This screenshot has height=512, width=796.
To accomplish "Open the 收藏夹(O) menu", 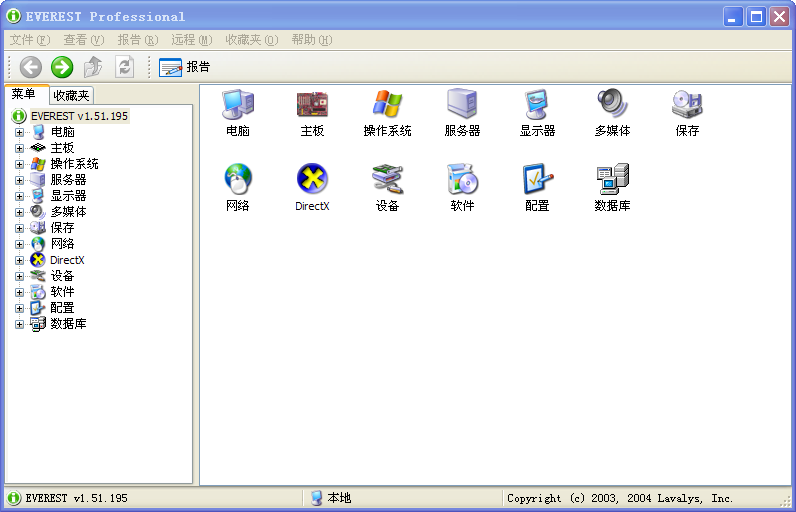I will pyautogui.click(x=252, y=40).
